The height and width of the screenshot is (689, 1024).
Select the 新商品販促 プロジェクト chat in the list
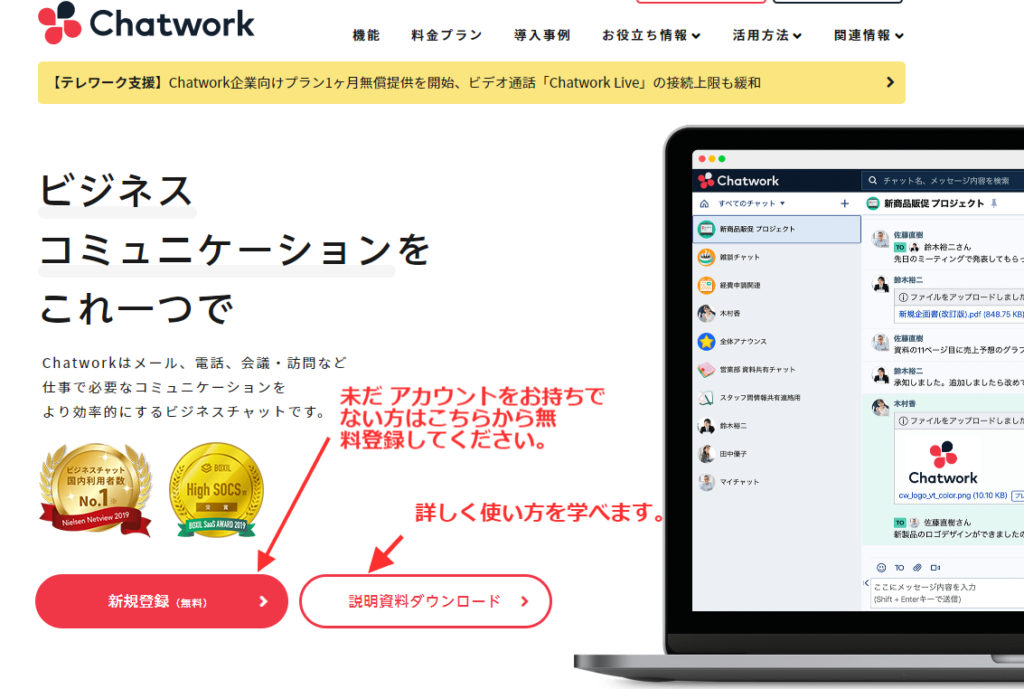(x=776, y=229)
